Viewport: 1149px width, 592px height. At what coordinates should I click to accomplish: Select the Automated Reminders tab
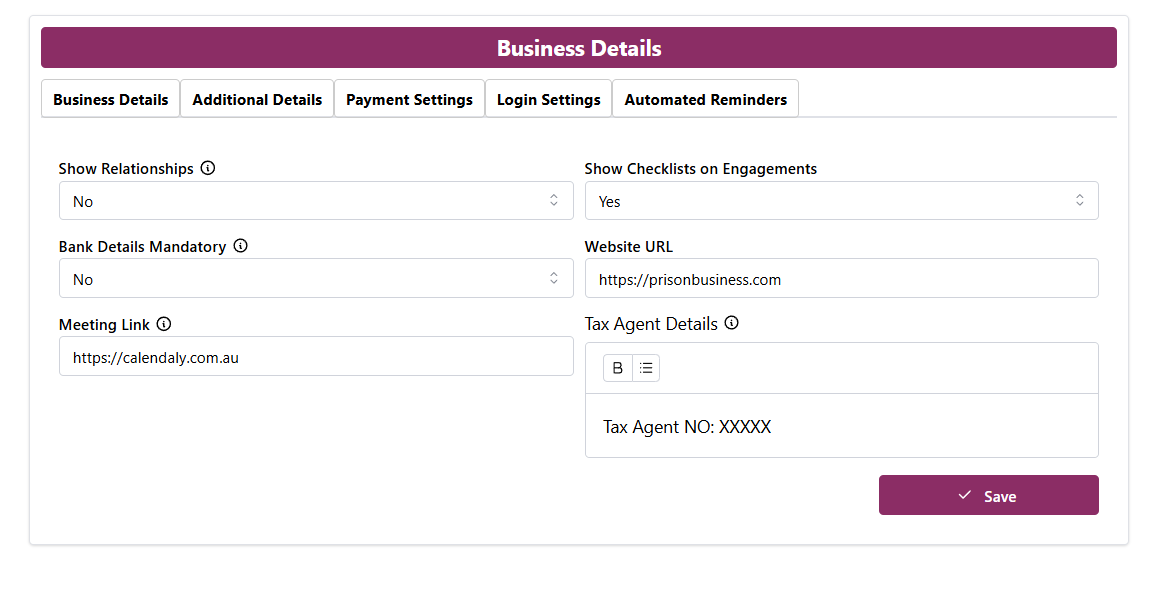[x=705, y=100]
